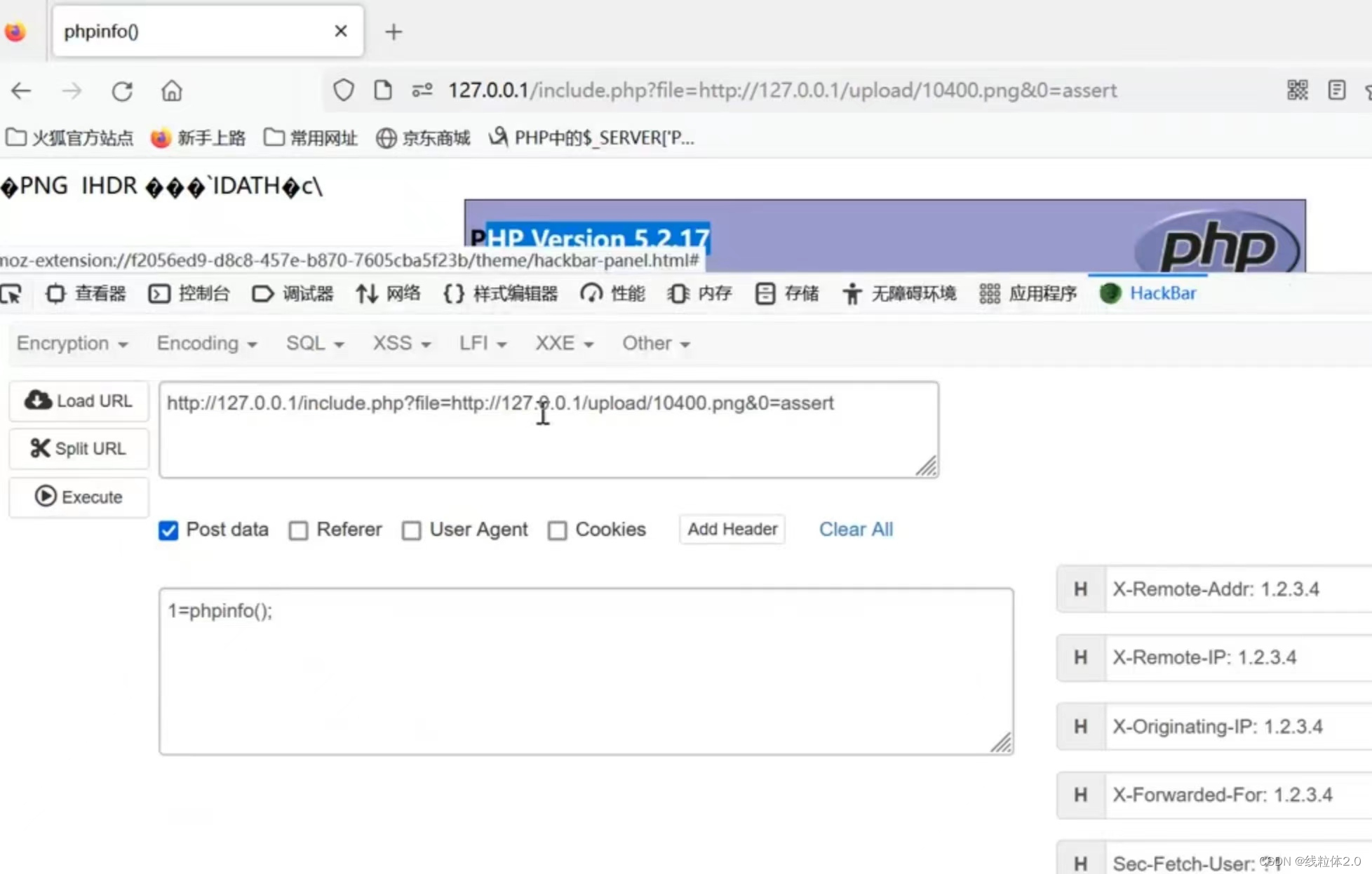Viewport: 1372px width, 874px height.
Task: Open the browser home page
Action: pos(172,91)
